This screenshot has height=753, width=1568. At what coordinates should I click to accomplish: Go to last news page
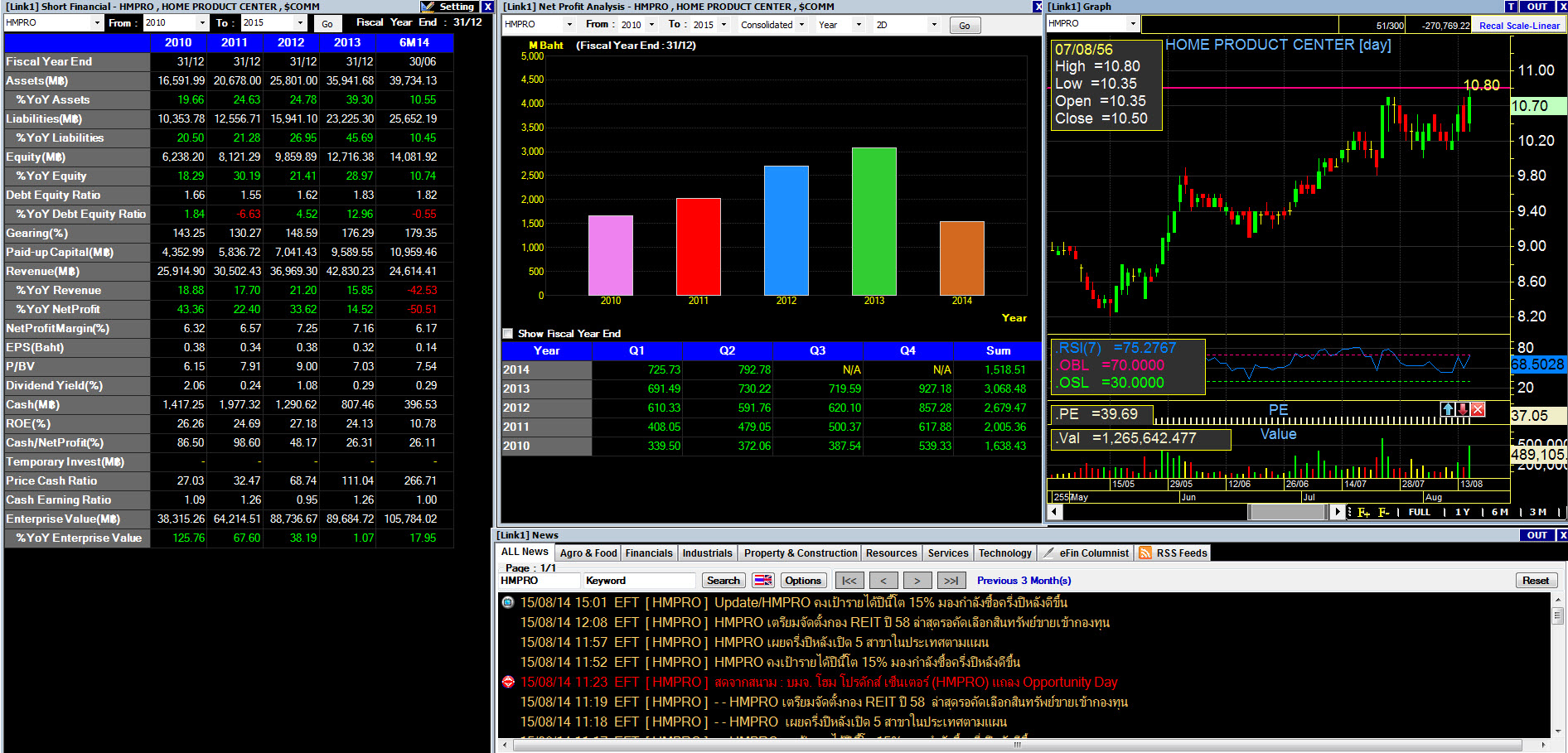pos(951,581)
